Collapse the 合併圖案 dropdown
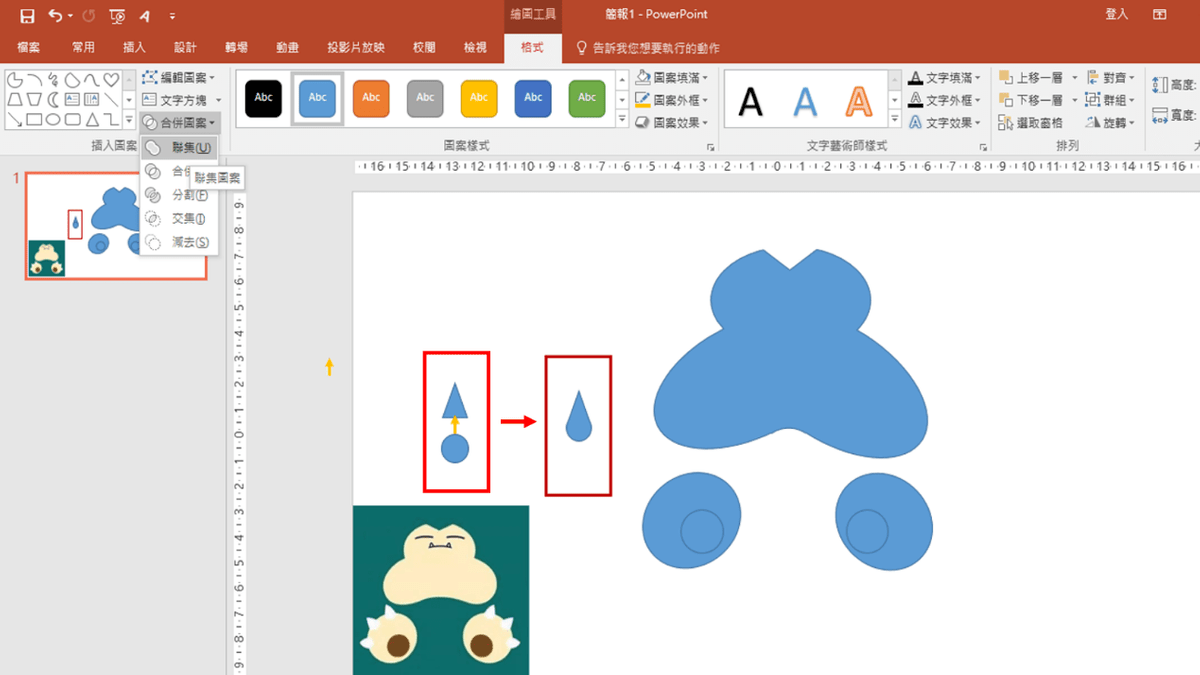Image resolution: width=1200 pixels, height=675 pixels. [179, 123]
